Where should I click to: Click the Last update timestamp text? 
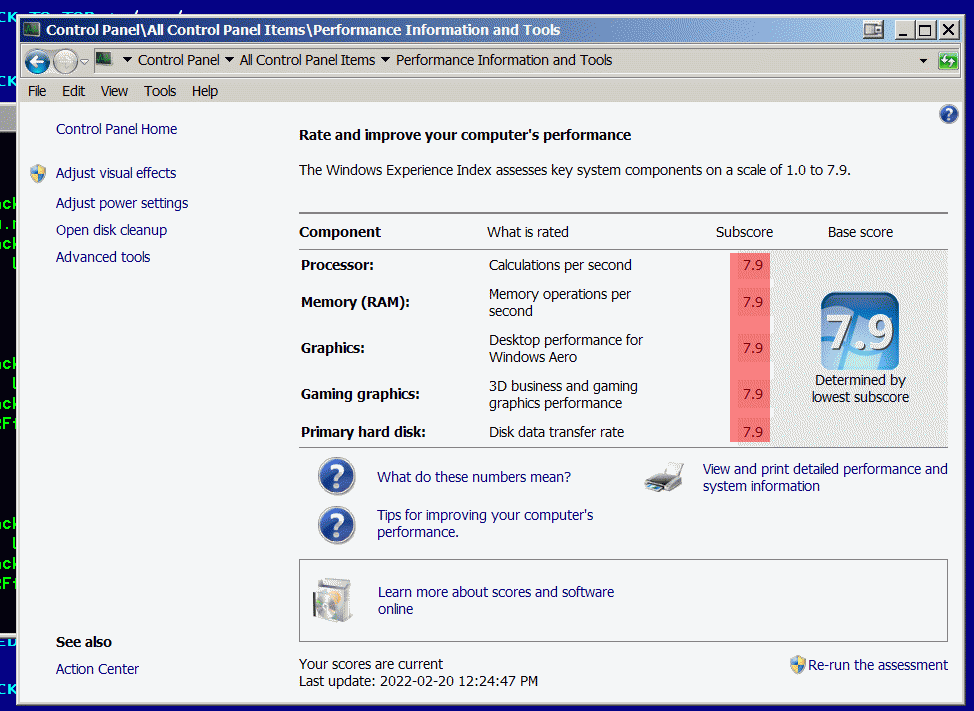[x=418, y=681]
